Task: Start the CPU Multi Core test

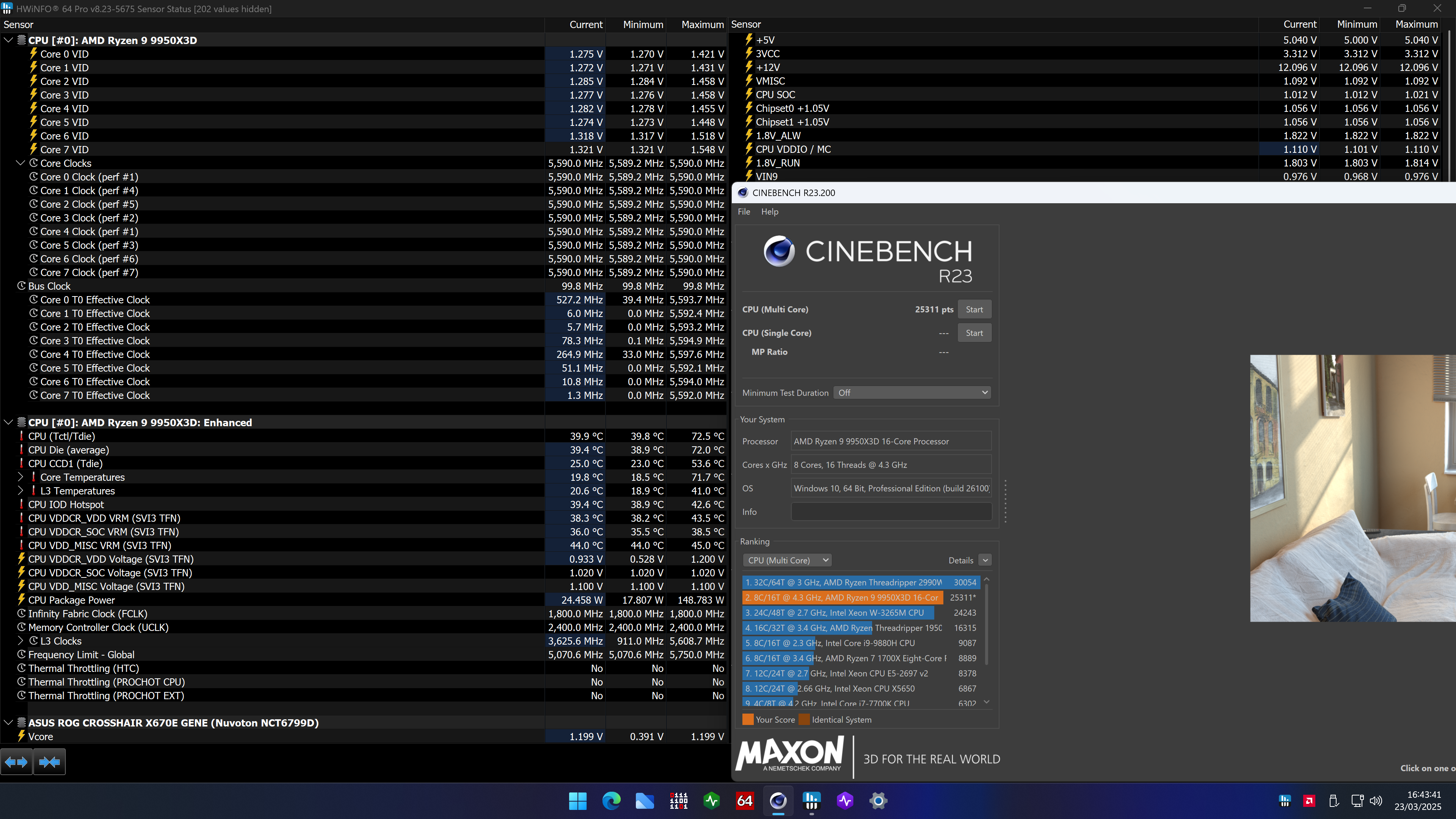Action: pyautogui.click(x=974, y=309)
